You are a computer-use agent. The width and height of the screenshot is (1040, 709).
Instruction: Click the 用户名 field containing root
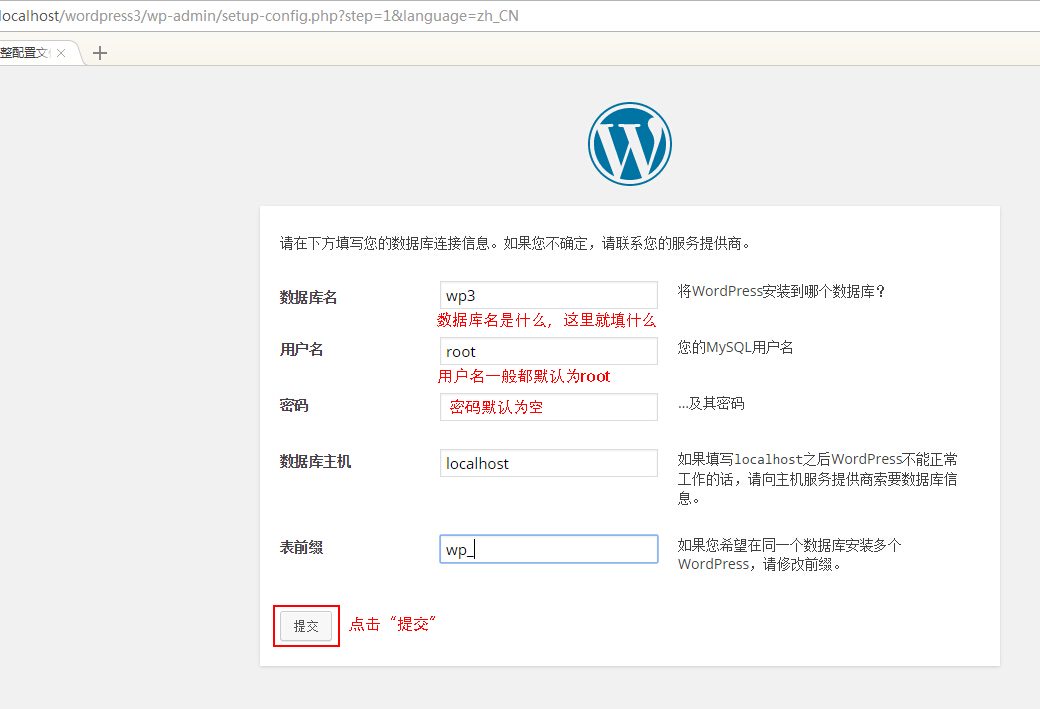coord(548,350)
